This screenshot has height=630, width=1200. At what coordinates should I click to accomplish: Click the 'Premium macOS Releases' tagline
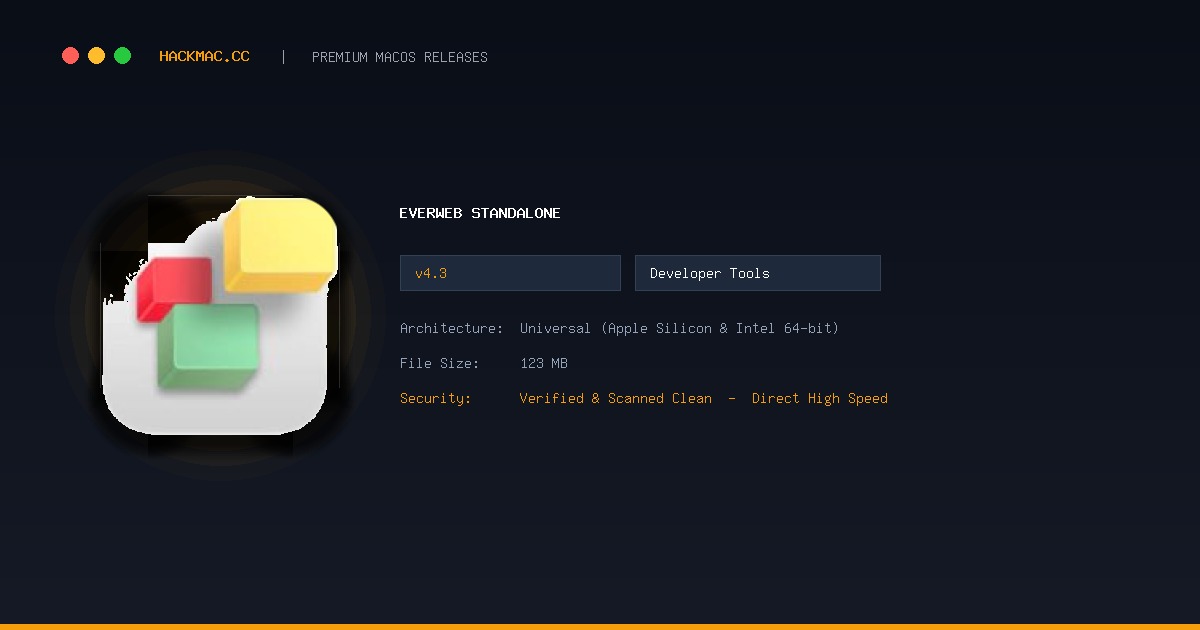pos(400,57)
